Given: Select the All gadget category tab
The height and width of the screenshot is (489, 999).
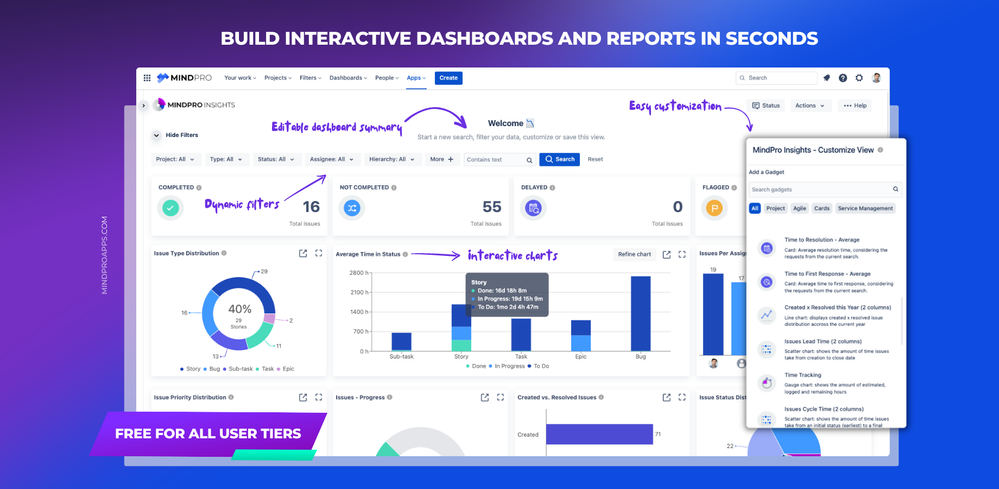Looking at the screenshot, I should coord(755,208).
